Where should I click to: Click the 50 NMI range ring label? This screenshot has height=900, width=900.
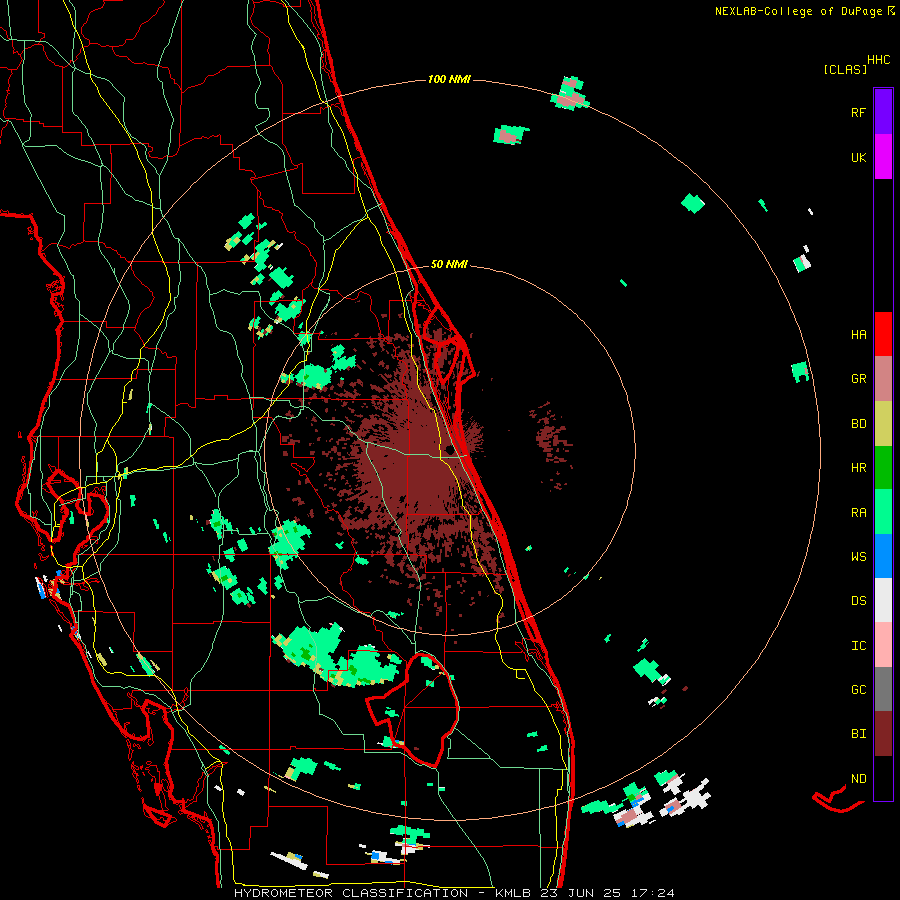pos(449,264)
